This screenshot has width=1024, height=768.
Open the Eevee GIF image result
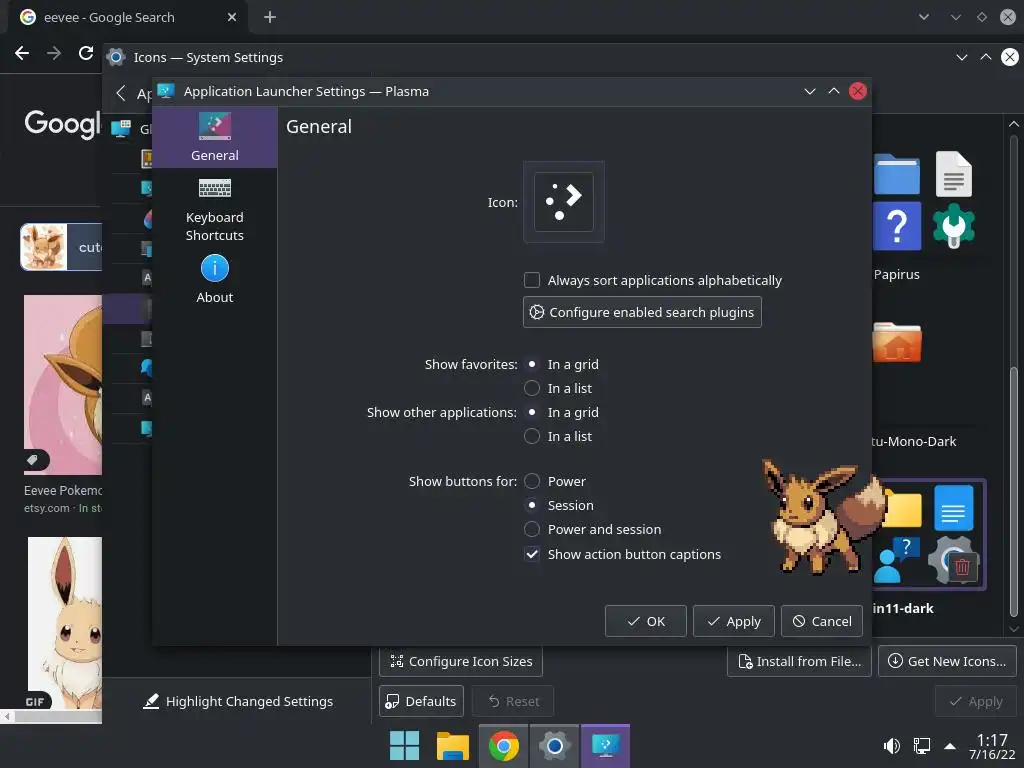65,623
